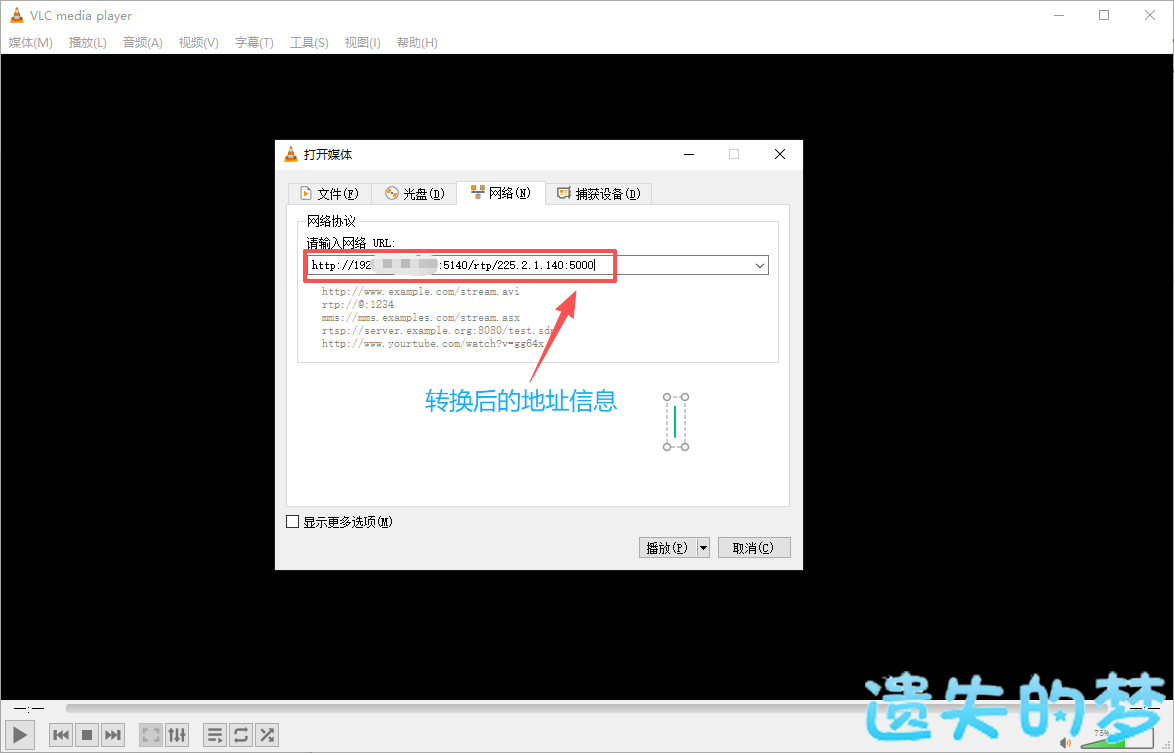Click the 取消(C) button
Viewport: 1174px width, 753px height.
[x=753, y=548]
